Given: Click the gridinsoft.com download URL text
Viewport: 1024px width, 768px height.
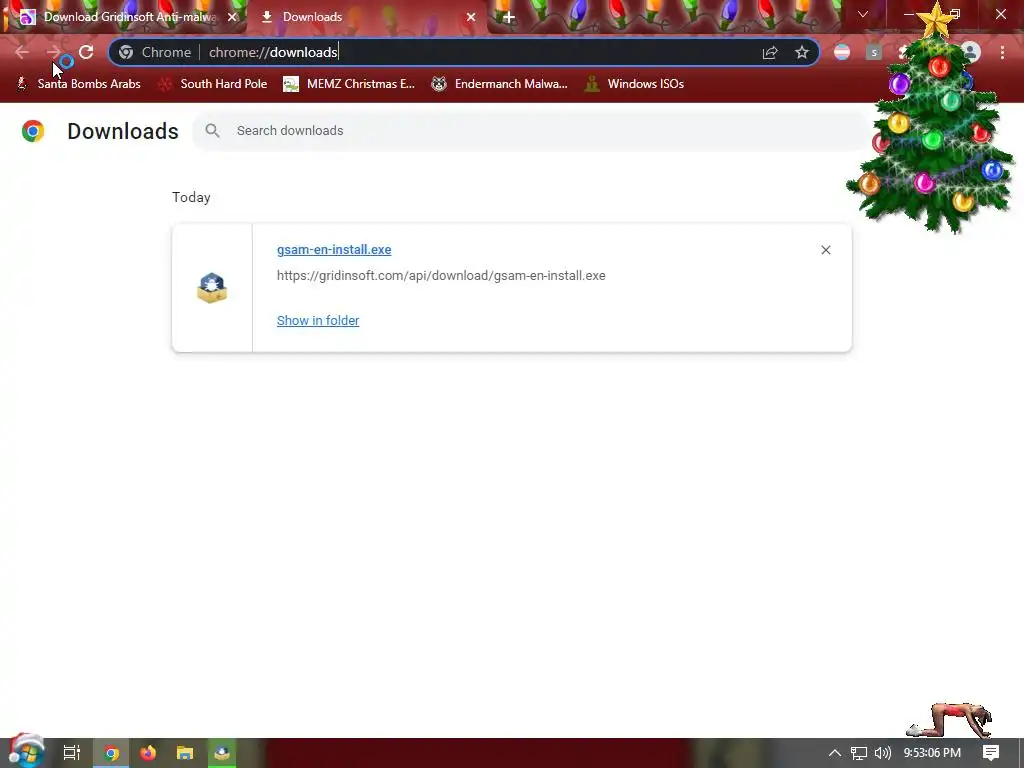Looking at the screenshot, I should pos(441,276).
